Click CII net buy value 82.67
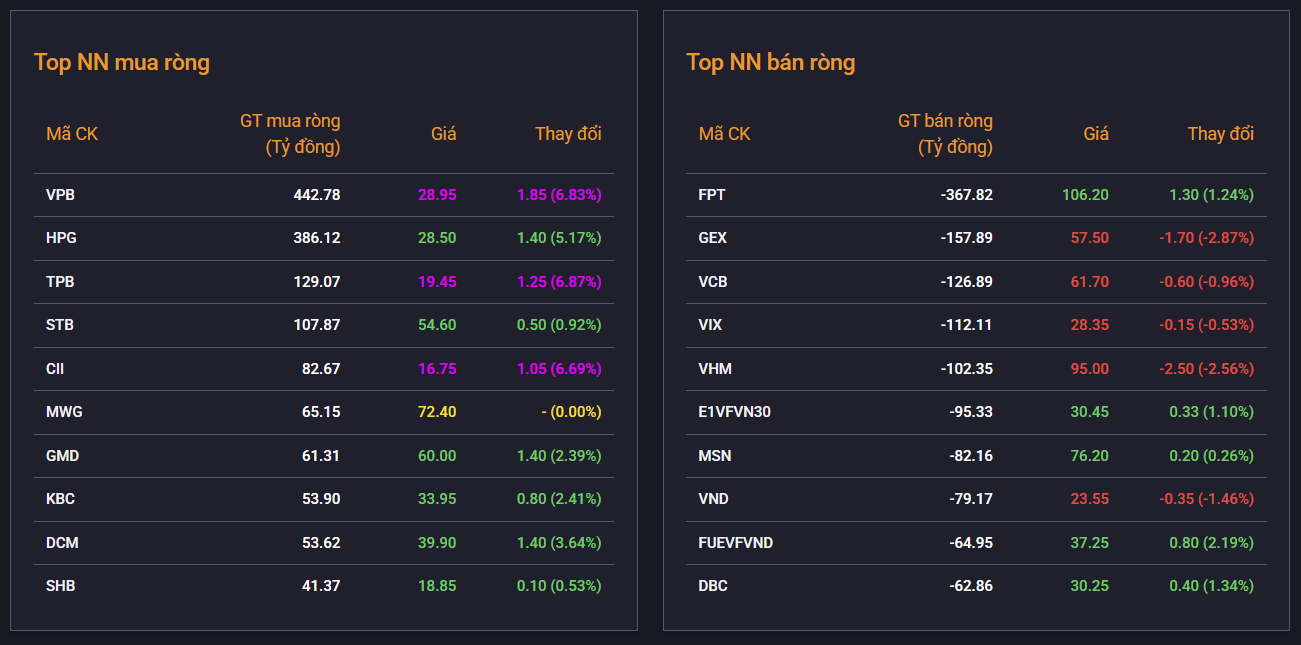This screenshot has width=1301, height=645. 321,369
